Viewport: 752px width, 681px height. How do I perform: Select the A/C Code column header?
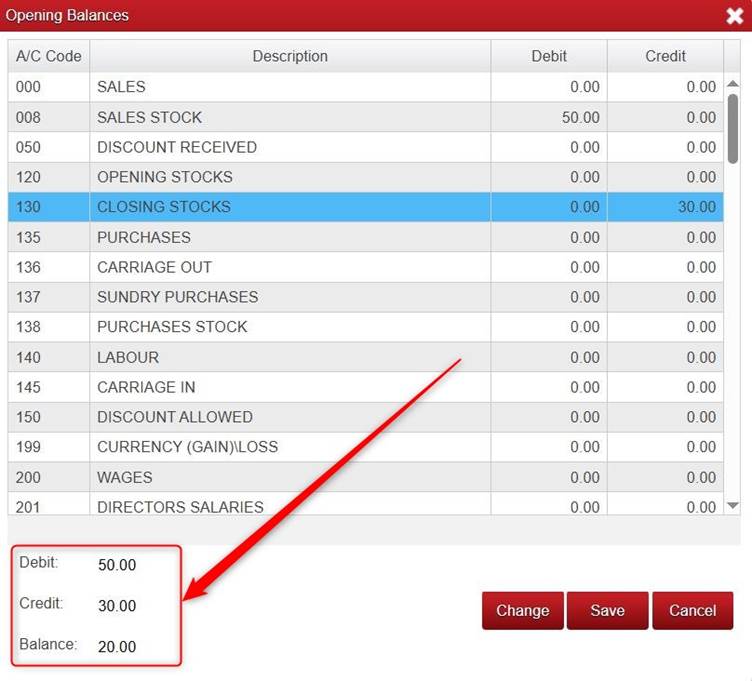tap(48, 56)
